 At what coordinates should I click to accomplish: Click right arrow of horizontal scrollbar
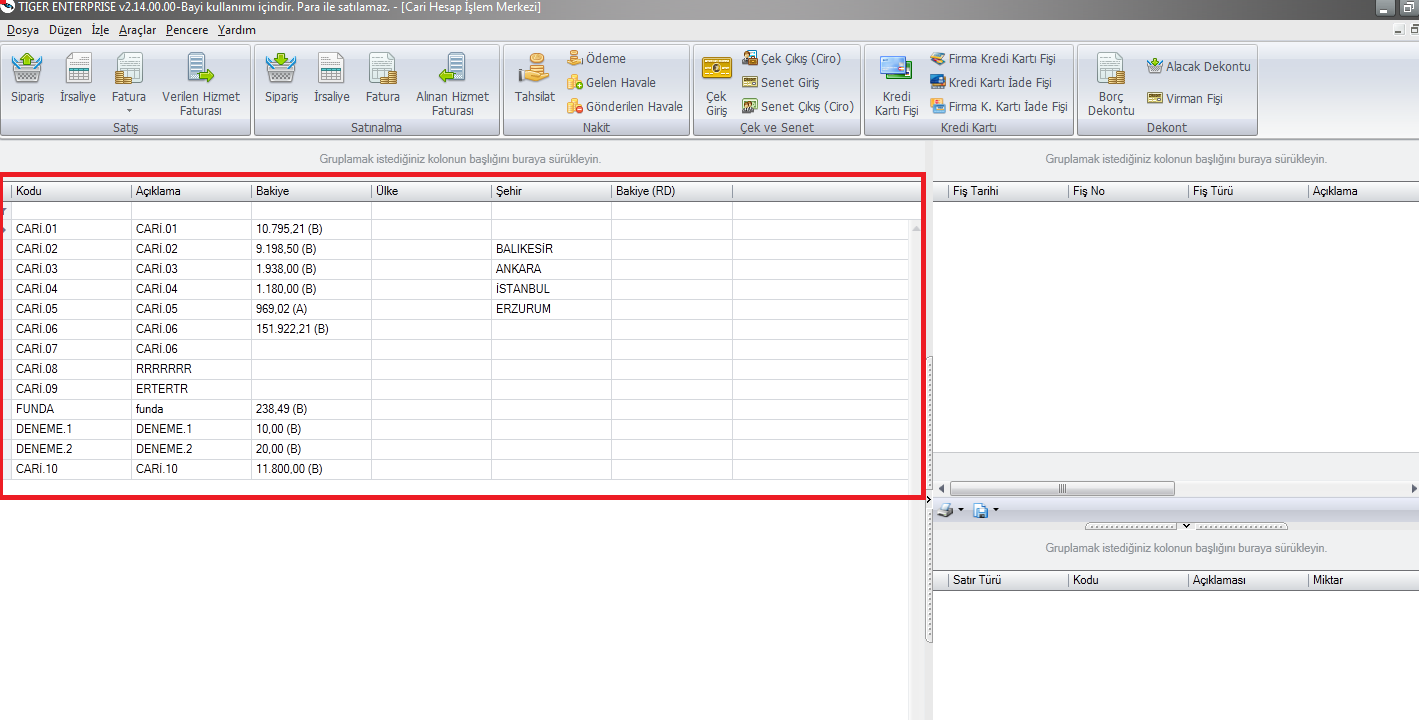click(1412, 488)
